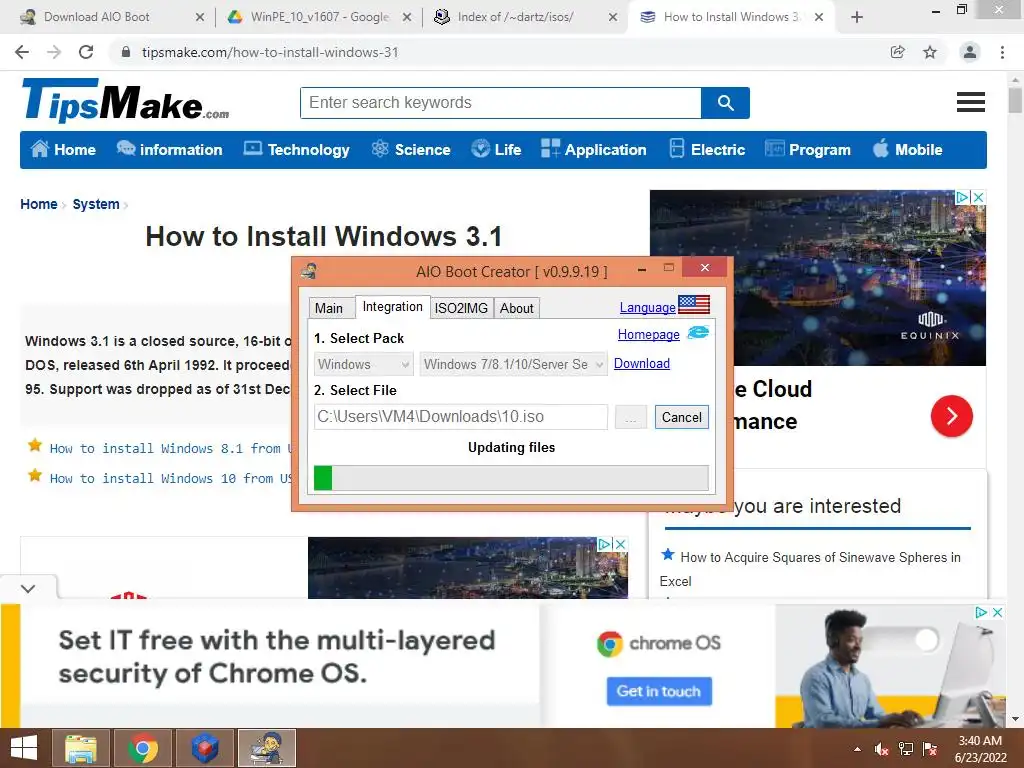
Task: Open the Science navigation item
Action: point(411,150)
